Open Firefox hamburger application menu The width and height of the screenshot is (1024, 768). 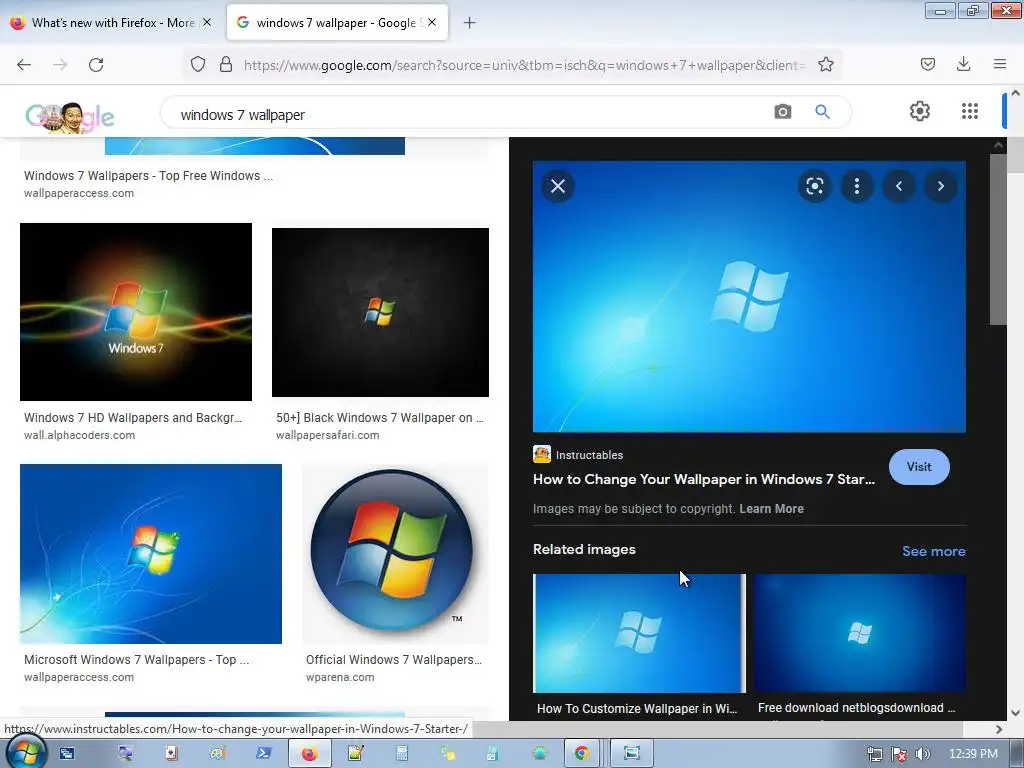pos(999,64)
